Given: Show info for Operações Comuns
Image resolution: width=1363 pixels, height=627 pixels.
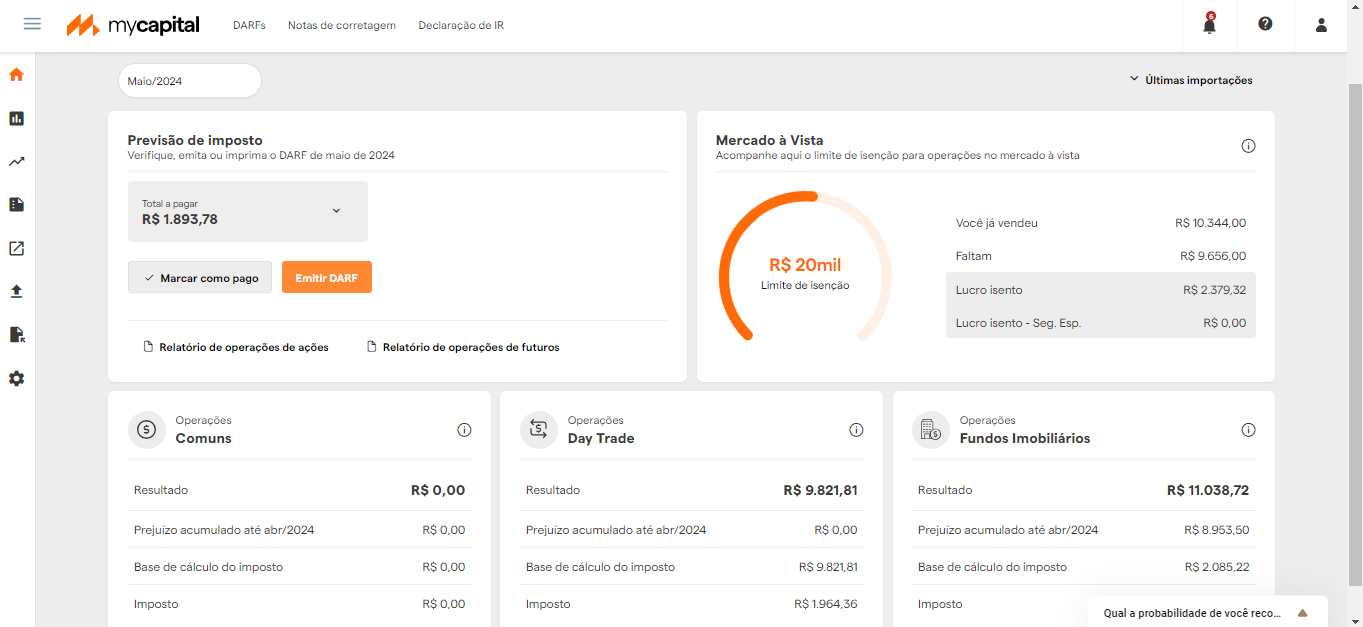Looking at the screenshot, I should click(x=464, y=430).
